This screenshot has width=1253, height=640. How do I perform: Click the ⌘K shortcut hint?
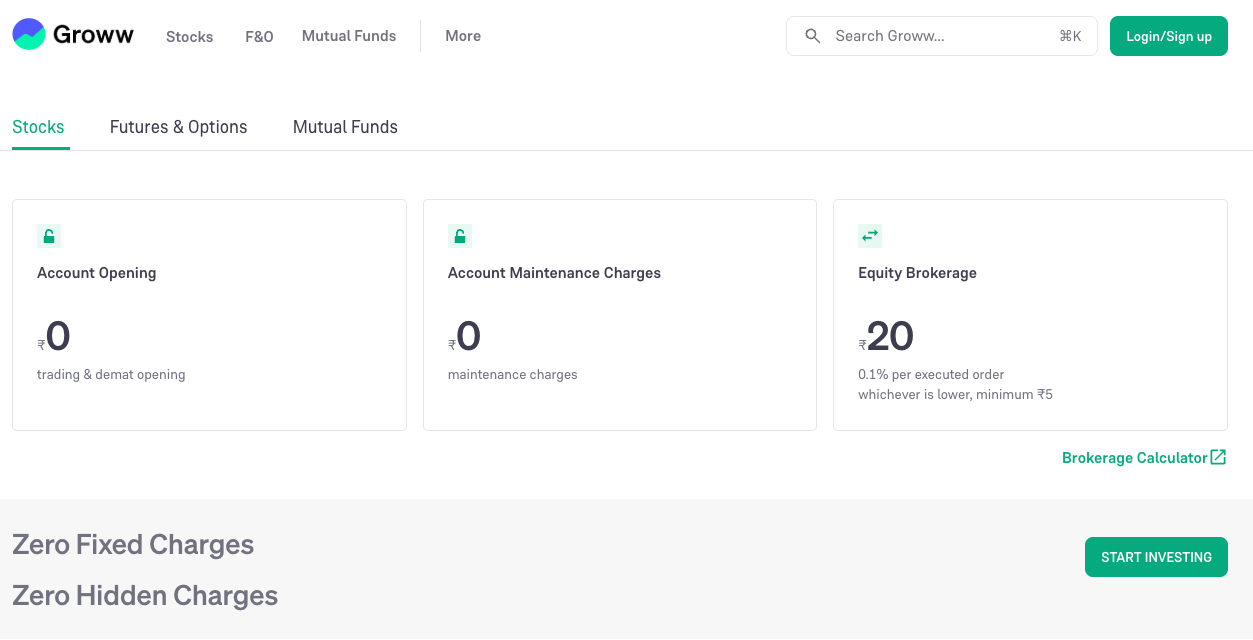pyautogui.click(x=1070, y=36)
